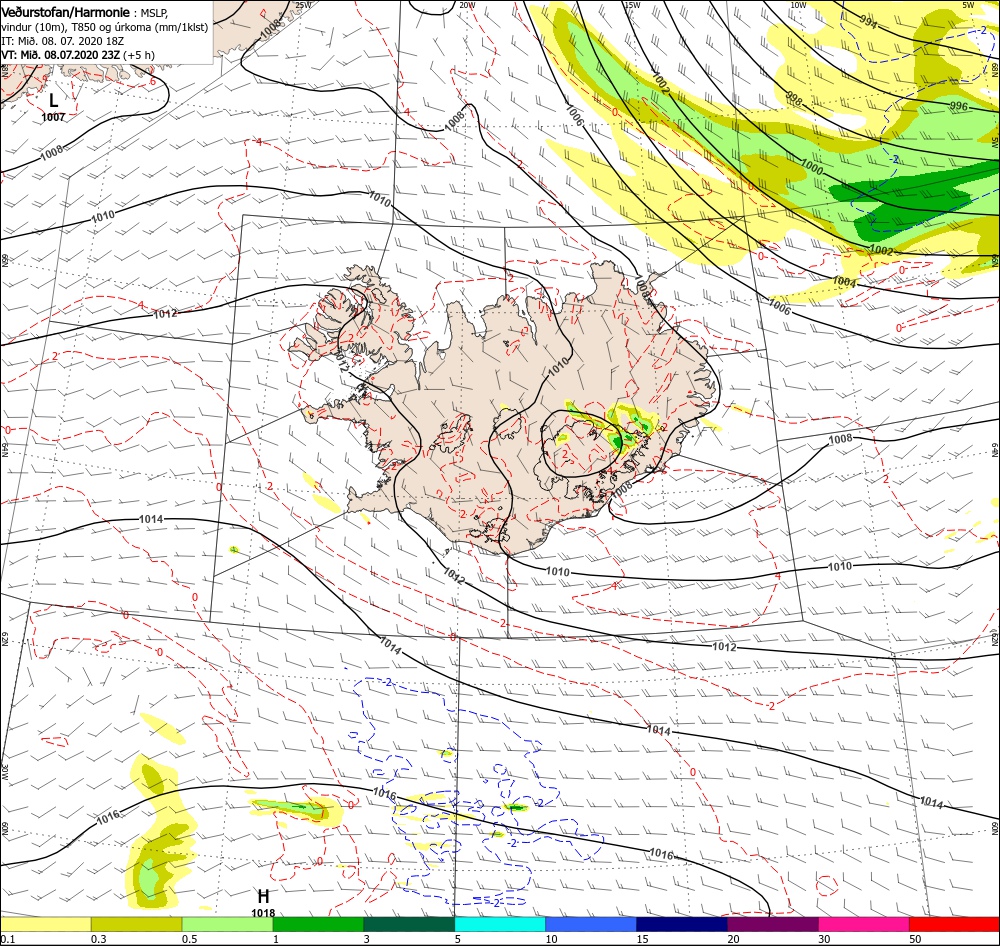Click the 'VT: Mið. 08.07.2020 23Z (+5 h)' line
The image size is (1000, 946).
click(78, 55)
